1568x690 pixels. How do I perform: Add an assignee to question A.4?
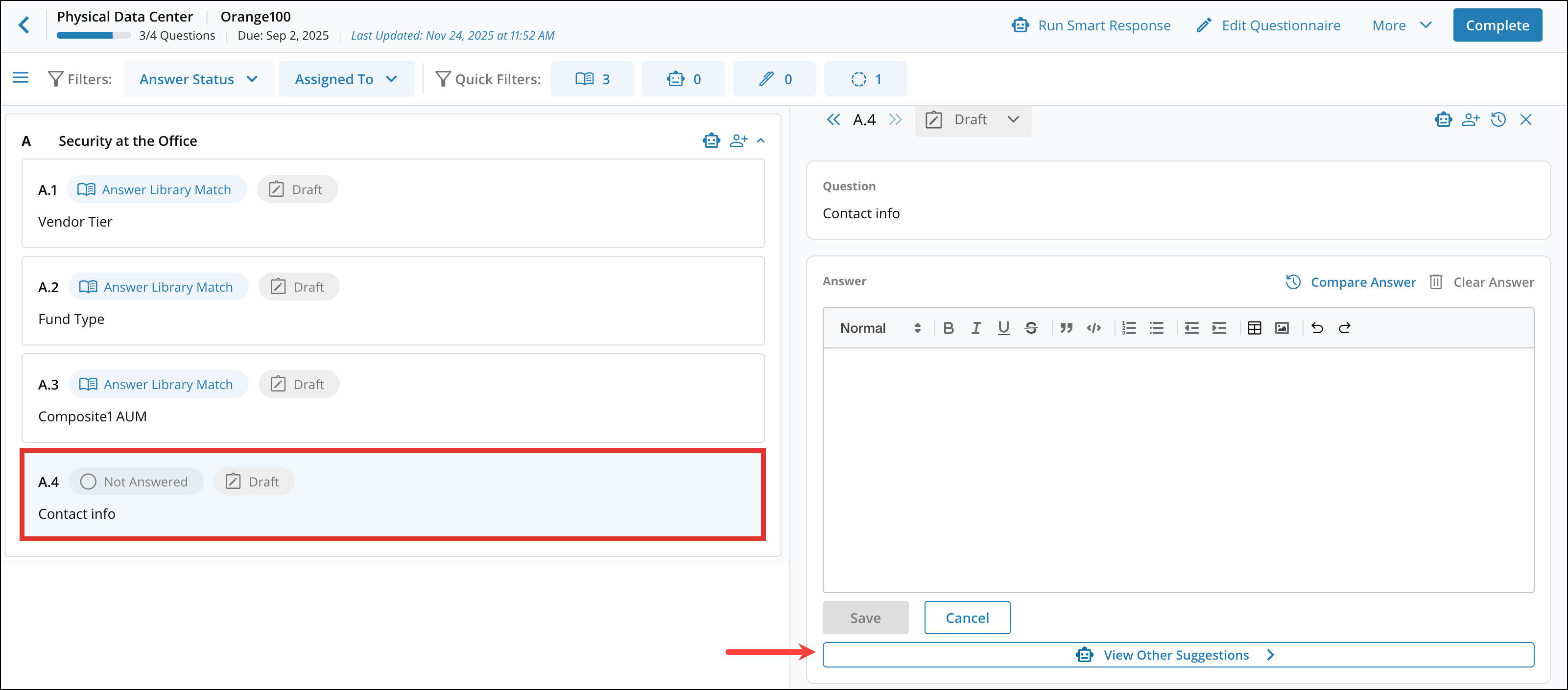pos(1471,119)
